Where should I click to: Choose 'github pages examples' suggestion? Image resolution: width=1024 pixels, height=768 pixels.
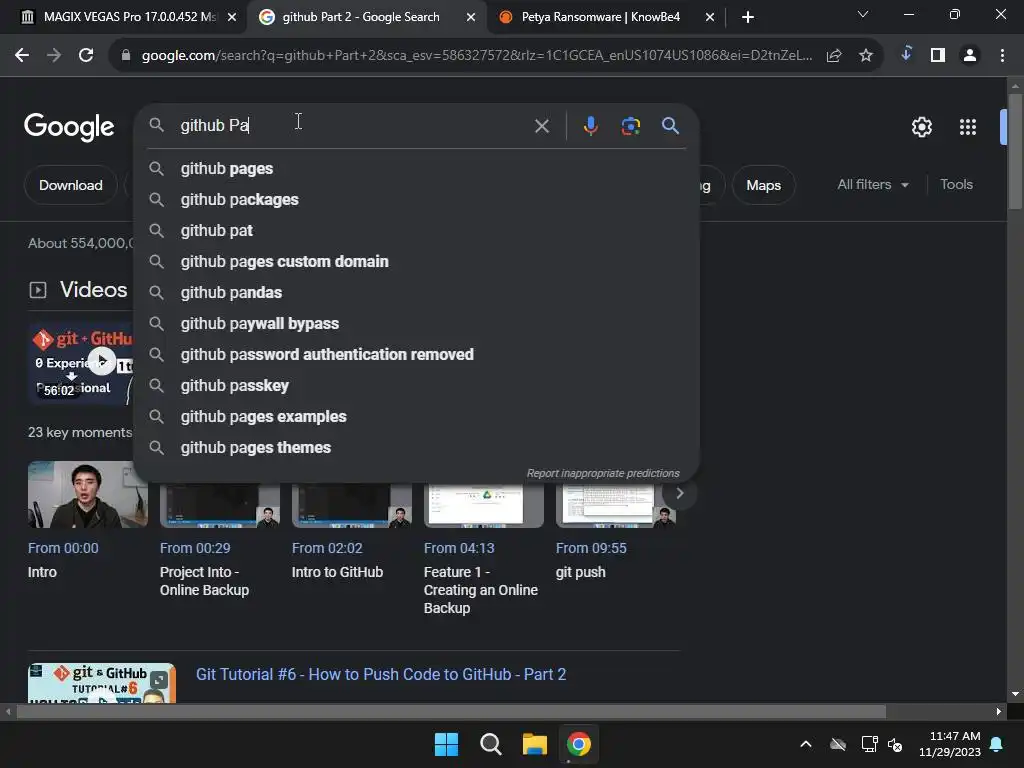[416, 417]
